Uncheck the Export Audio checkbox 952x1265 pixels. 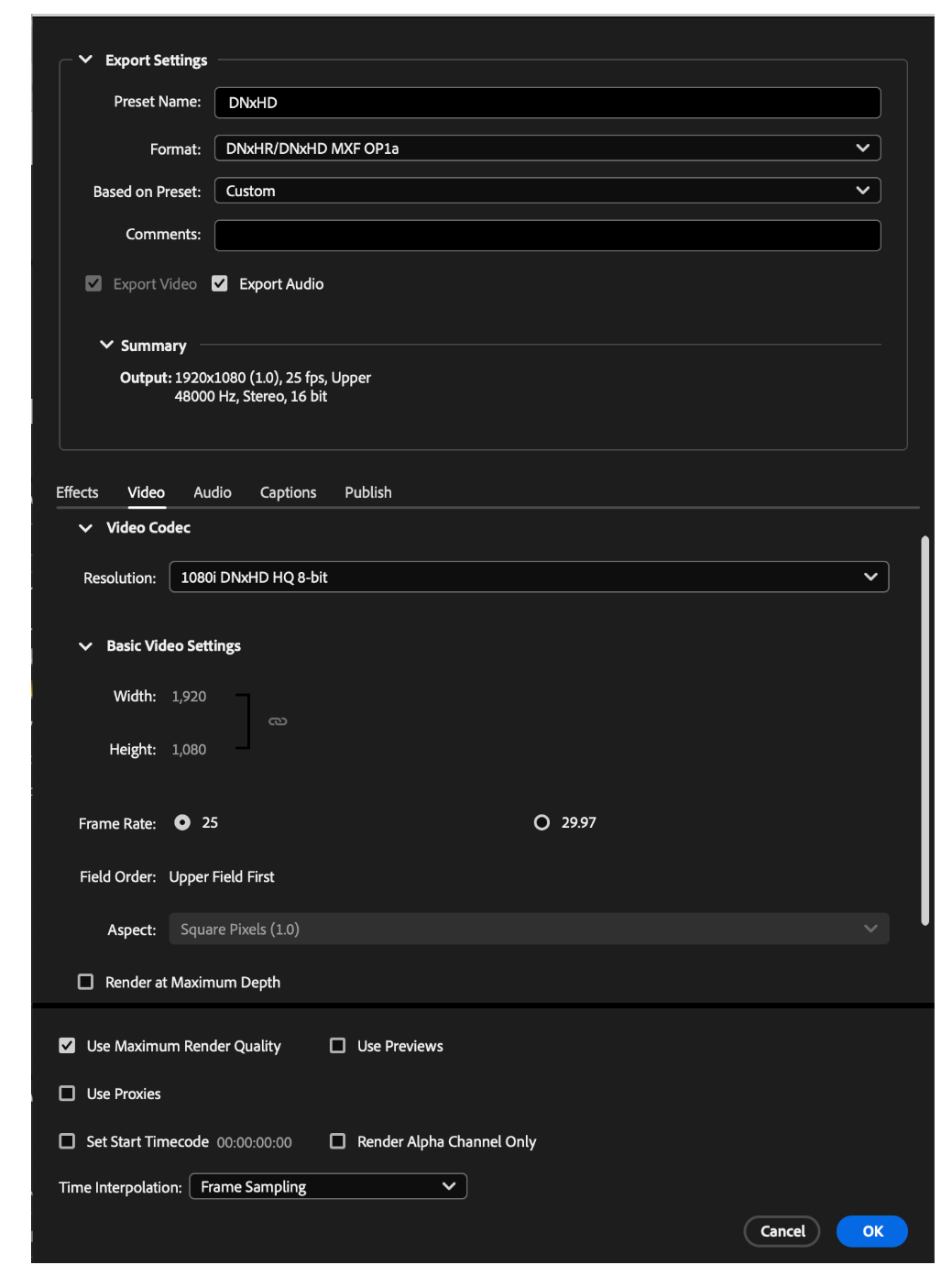coord(220,283)
